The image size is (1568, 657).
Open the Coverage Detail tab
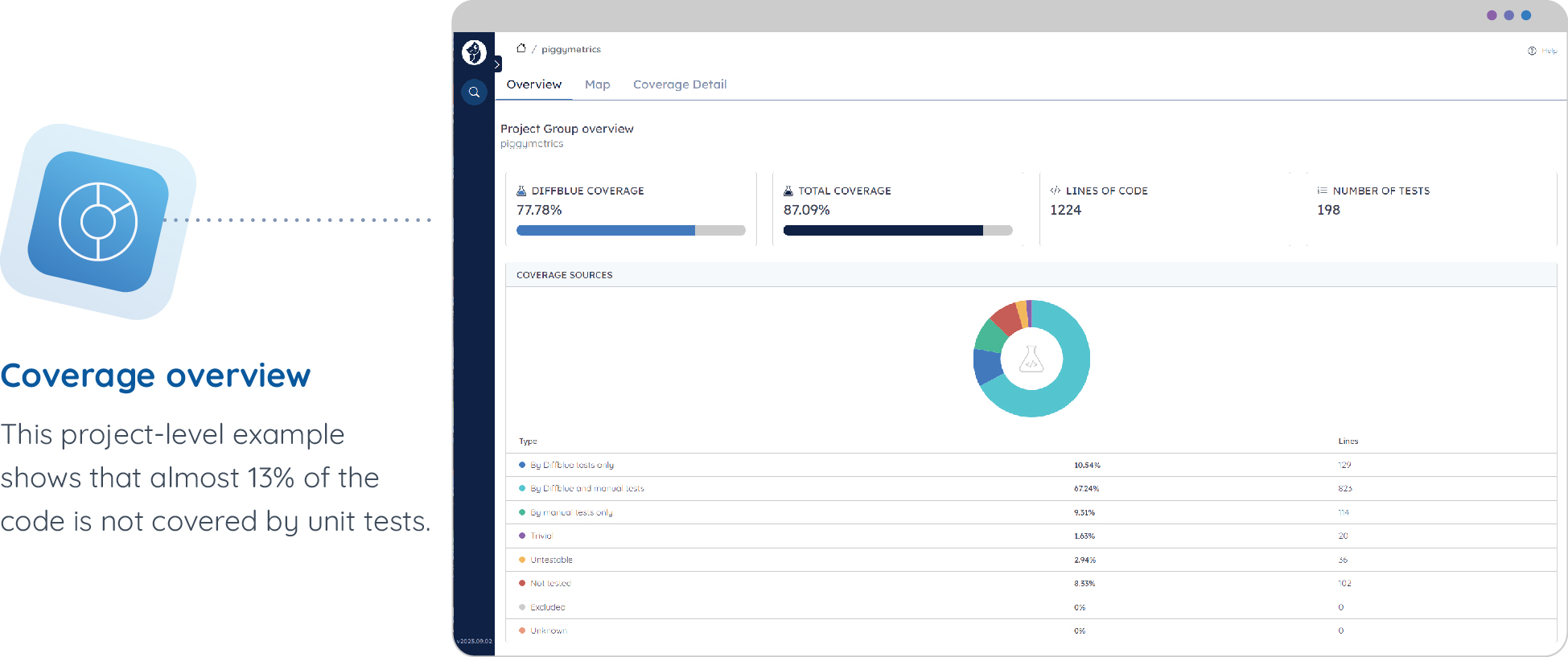679,84
